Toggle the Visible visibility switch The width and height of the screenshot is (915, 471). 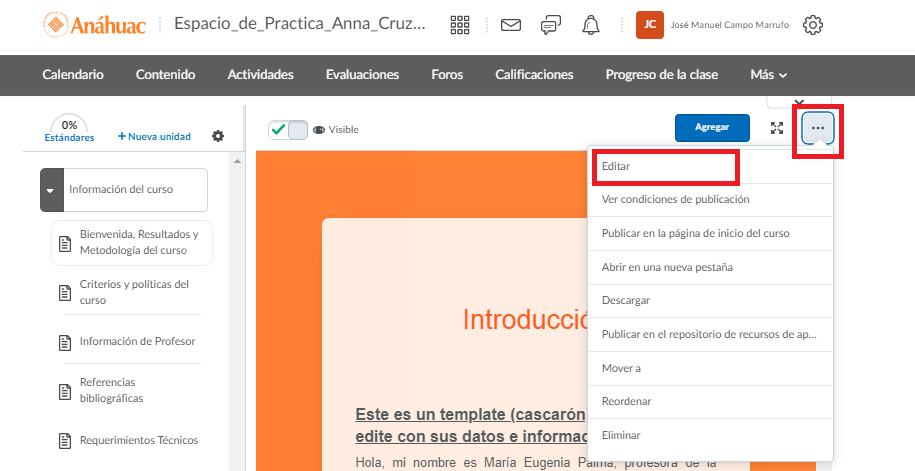tap(288, 129)
